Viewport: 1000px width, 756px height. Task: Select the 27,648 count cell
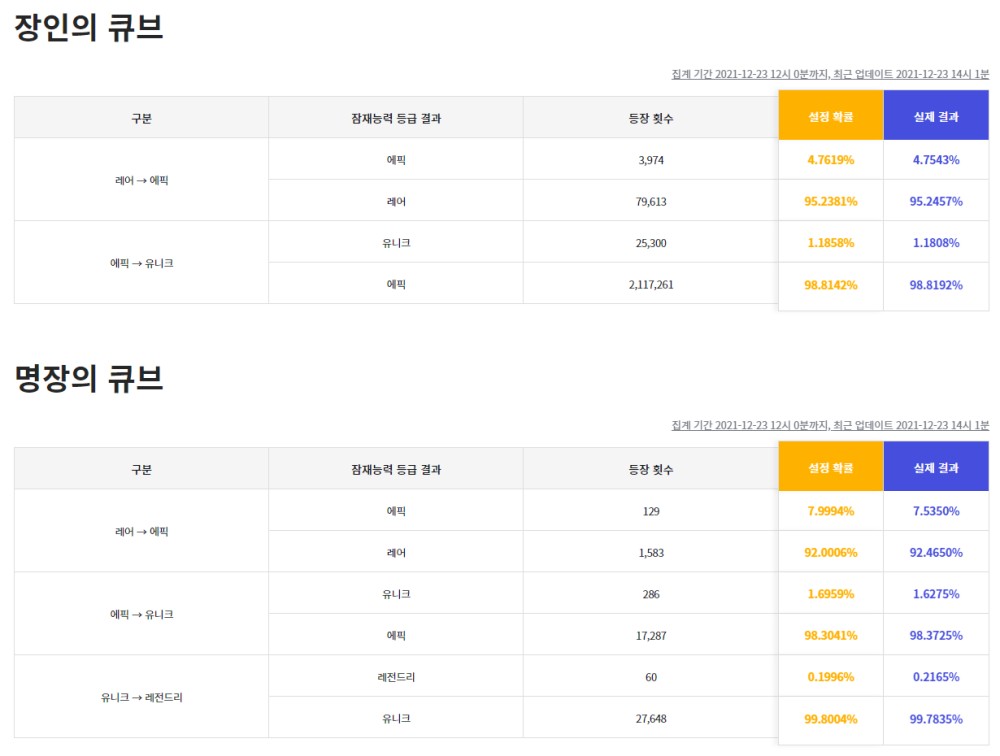point(651,719)
